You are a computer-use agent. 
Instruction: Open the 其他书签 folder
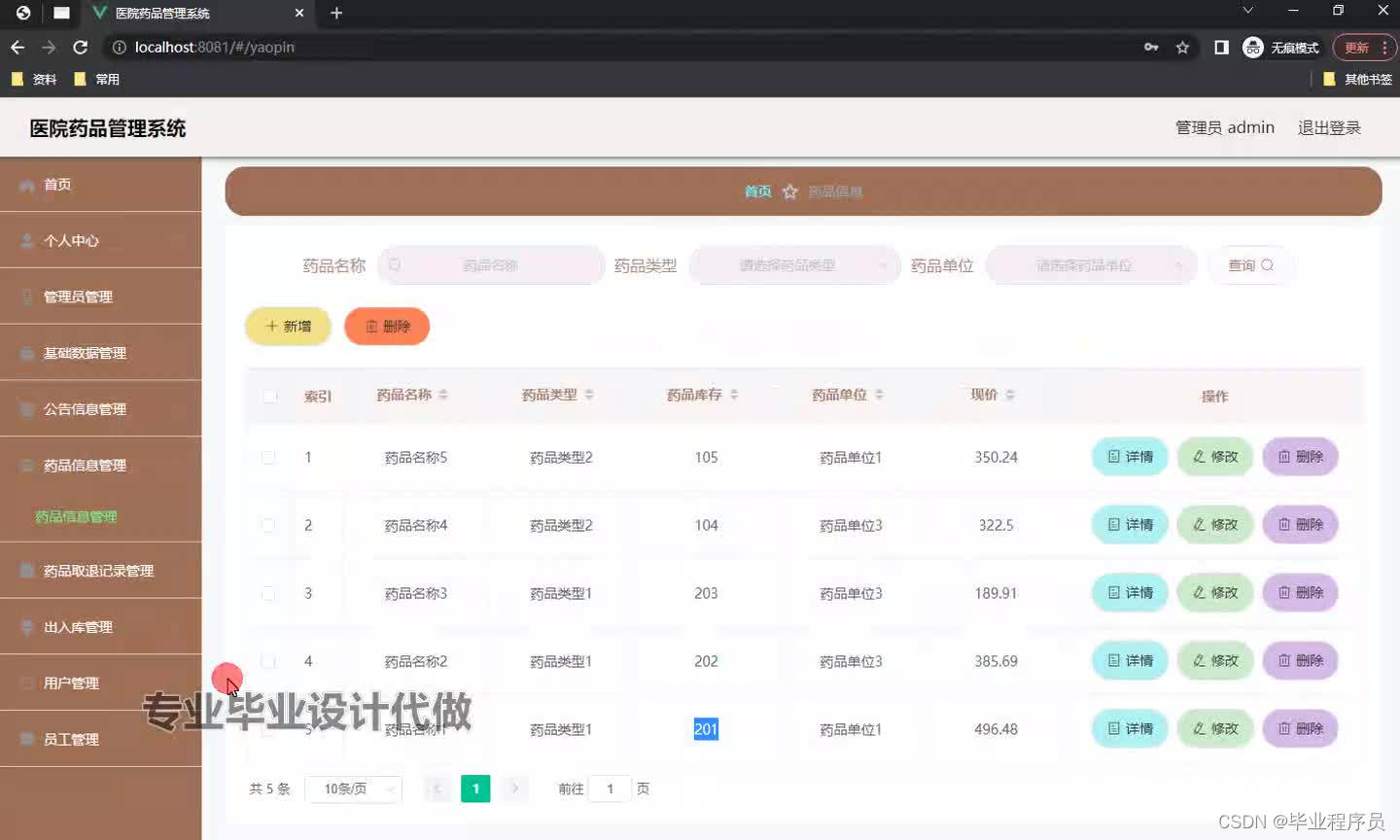(1358, 79)
